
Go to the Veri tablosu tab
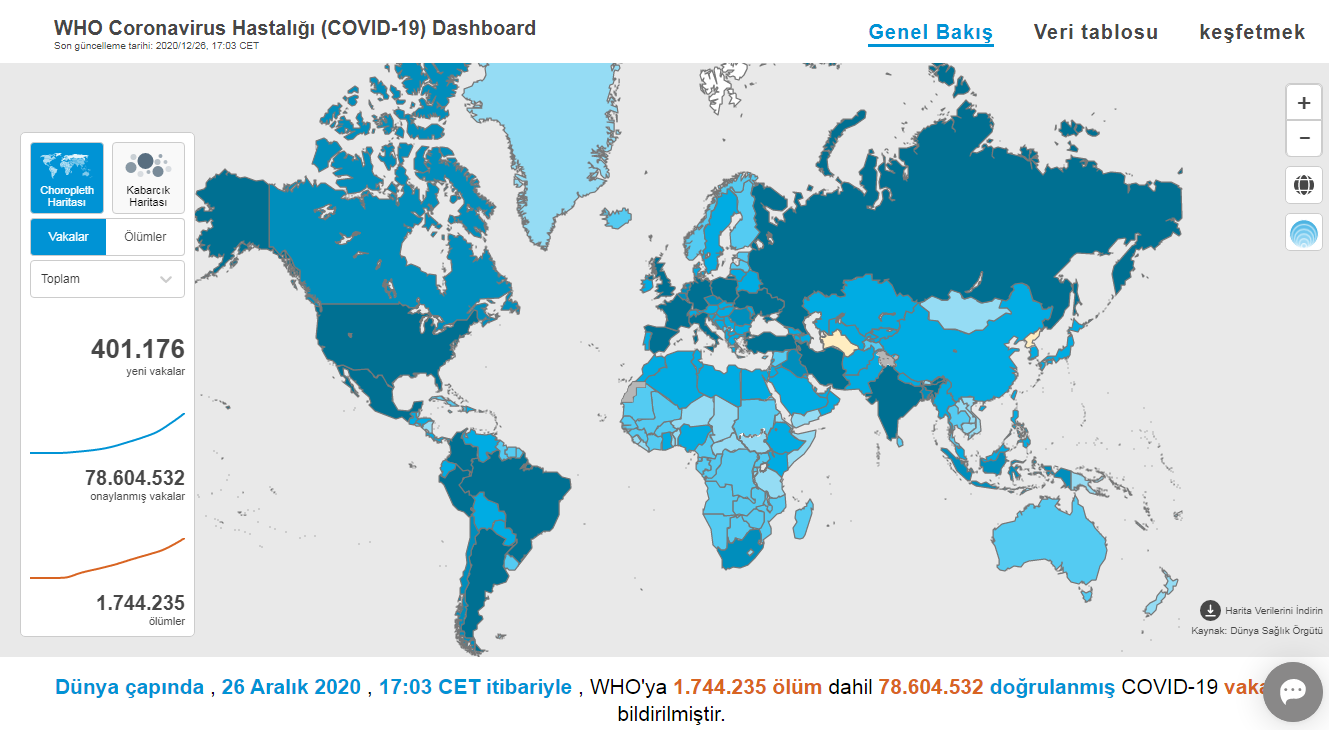tap(1095, 32)
